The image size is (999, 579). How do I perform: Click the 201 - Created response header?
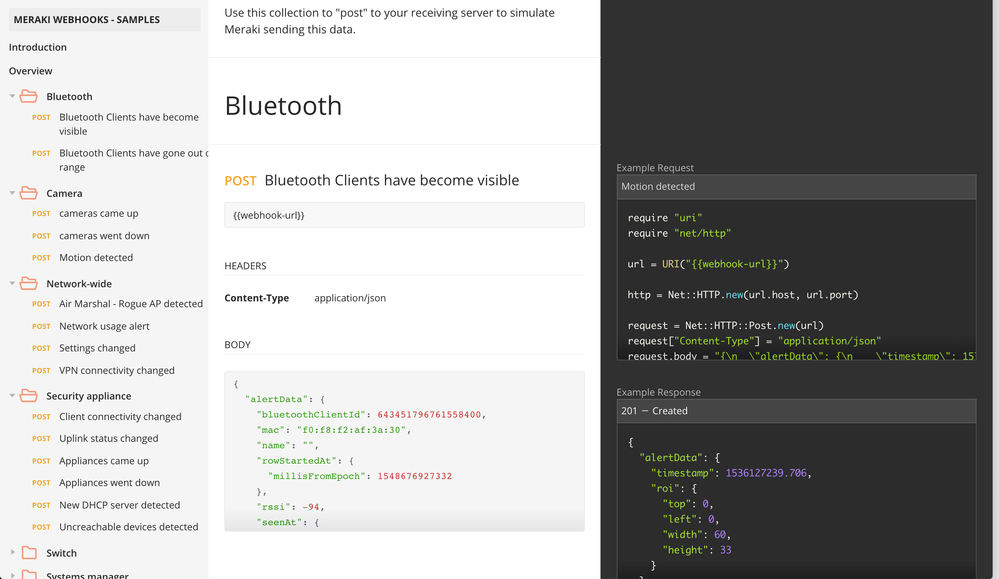(796, 411)
